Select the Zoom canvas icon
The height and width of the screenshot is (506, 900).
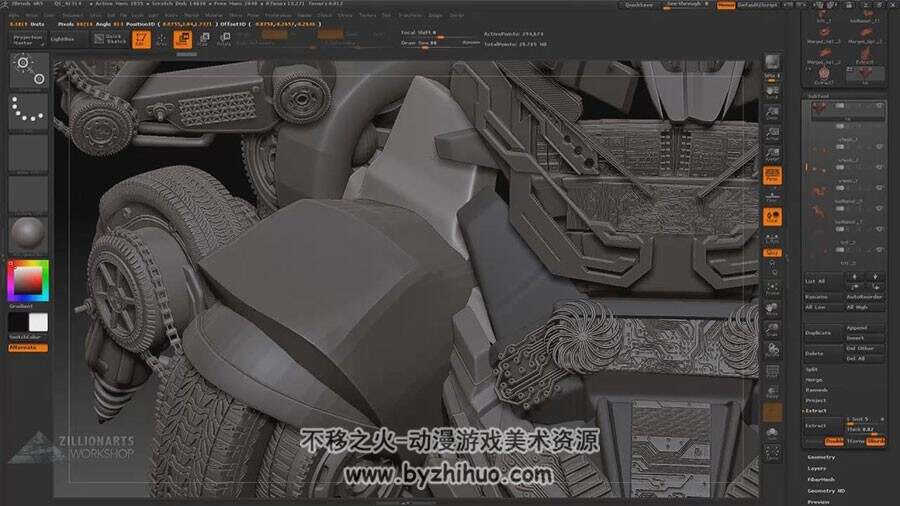click(x=772, y=114)
